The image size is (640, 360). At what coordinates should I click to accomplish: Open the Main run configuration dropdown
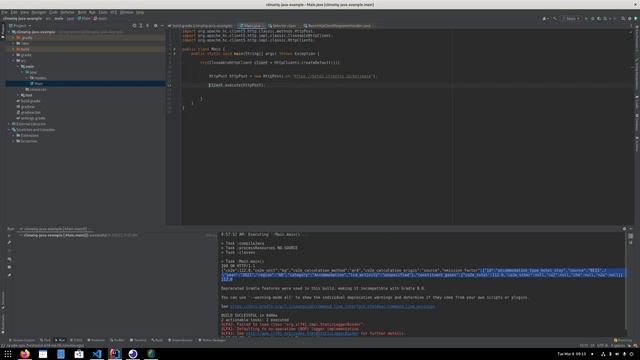pyautogui.click(x=571, y=19)
